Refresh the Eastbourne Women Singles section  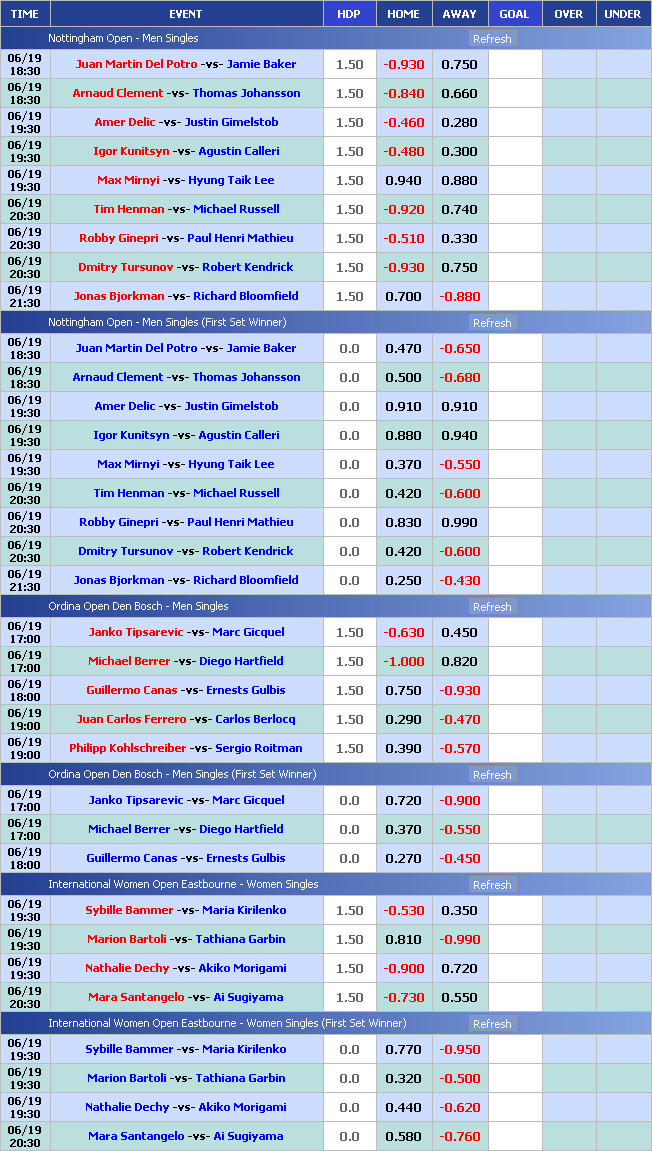click(x=491, y=885)
